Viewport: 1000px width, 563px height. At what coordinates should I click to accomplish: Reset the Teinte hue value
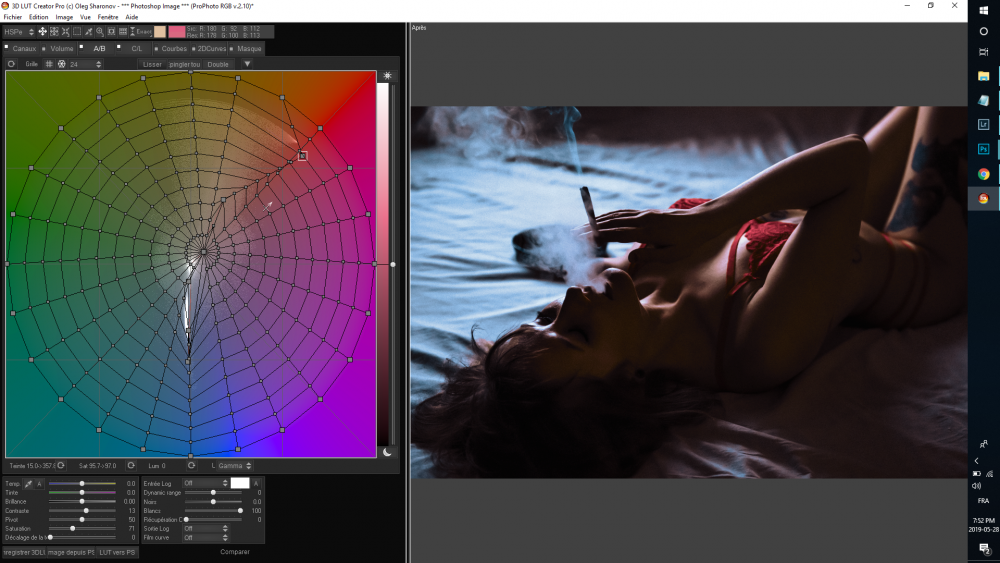pos(60,465)
